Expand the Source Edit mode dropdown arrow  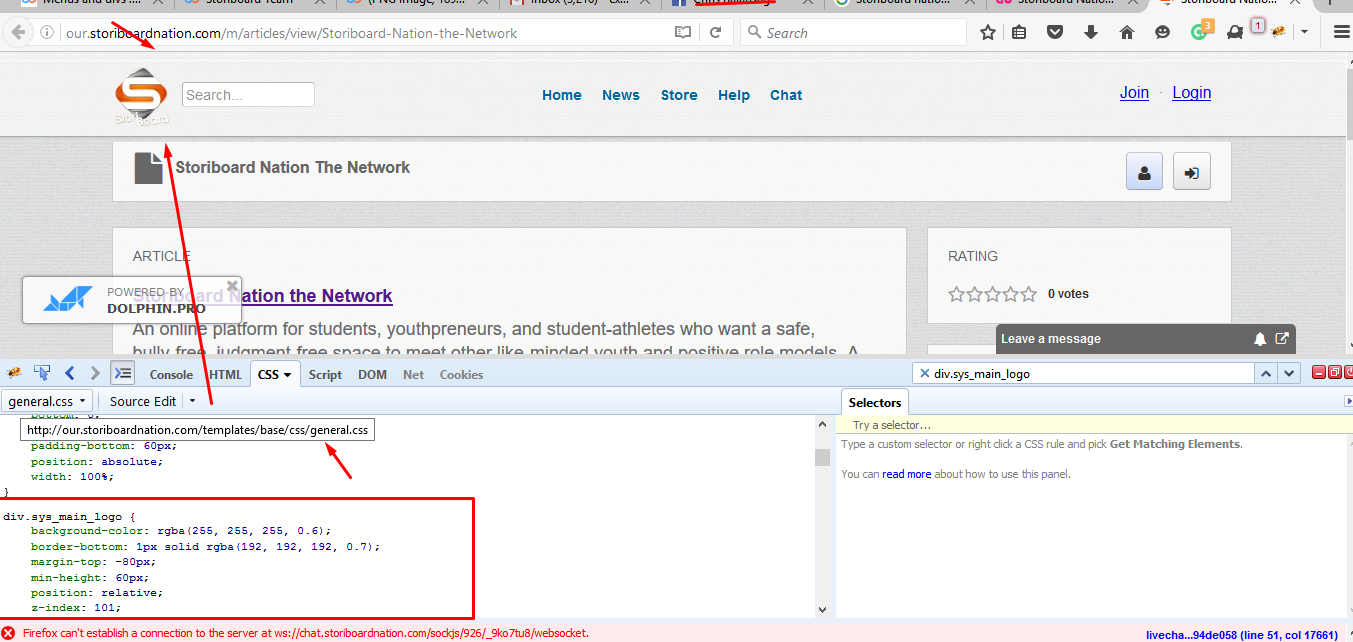(192, 401)
